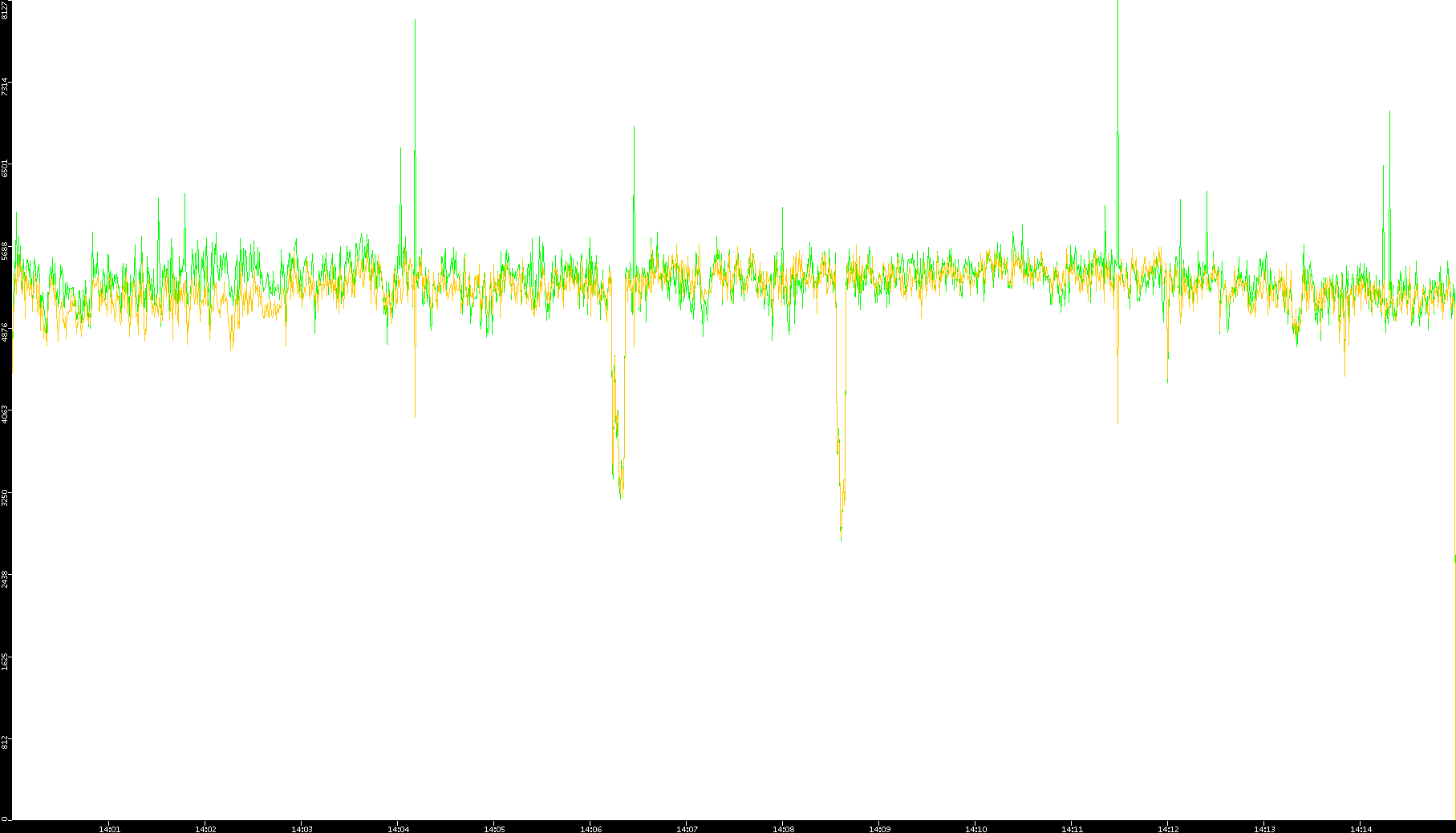Click the 14:13 time axis label

point(1264,829)
